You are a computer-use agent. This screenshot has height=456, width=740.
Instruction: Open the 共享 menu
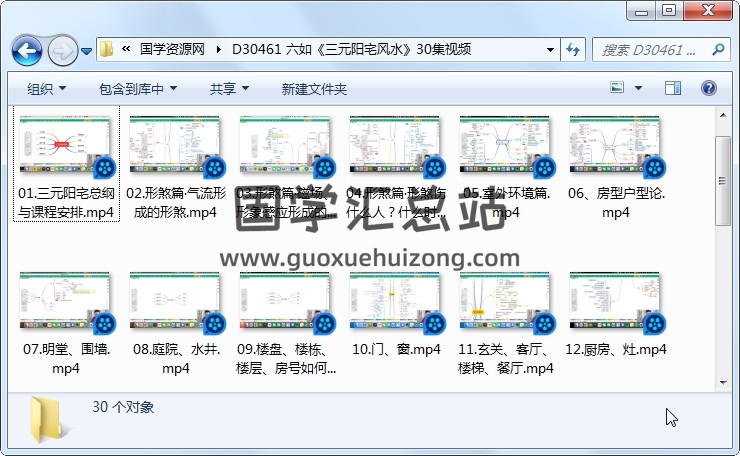coord(229,89)
